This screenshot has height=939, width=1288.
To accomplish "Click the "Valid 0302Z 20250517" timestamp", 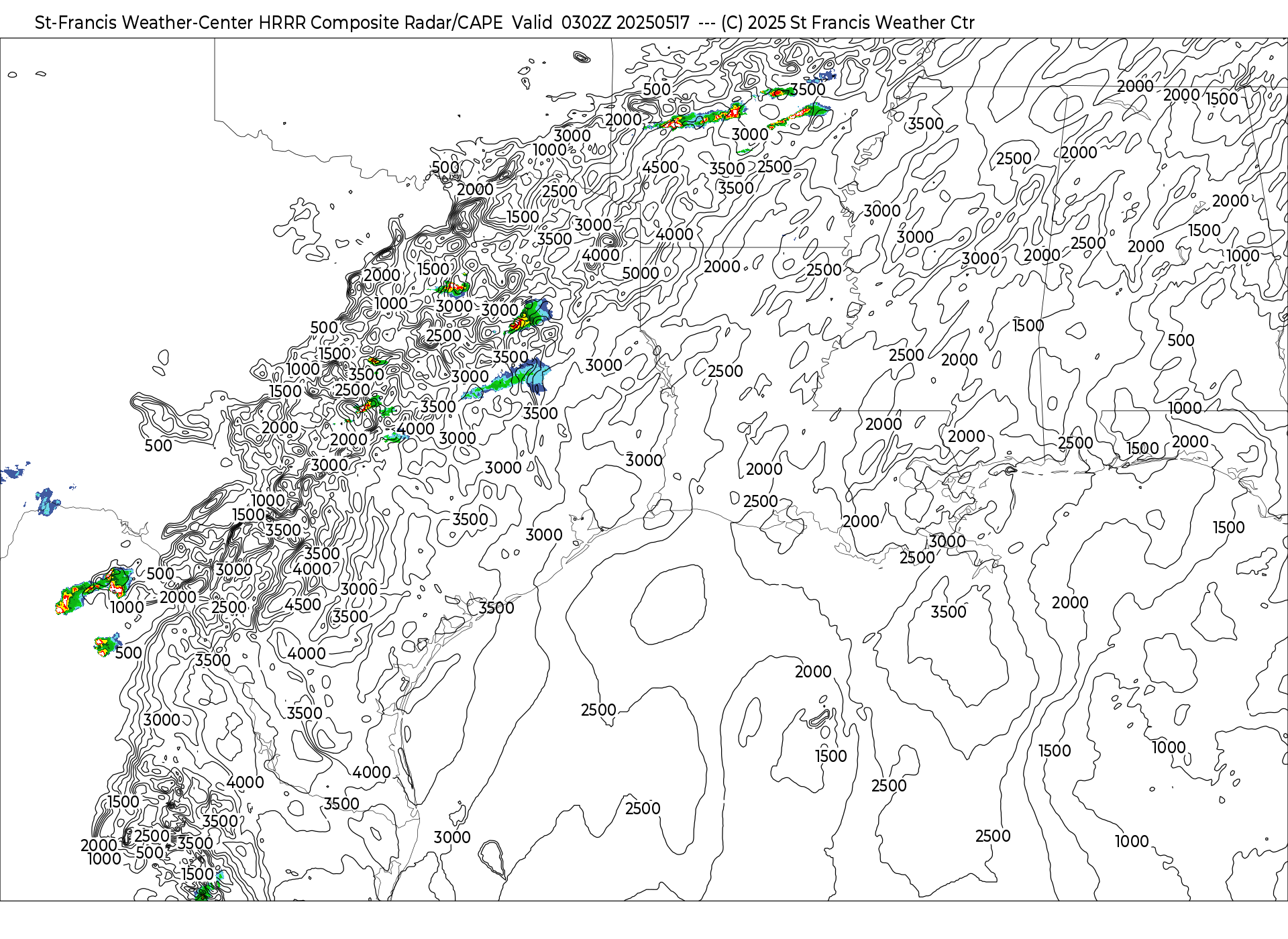I will 600,23.
